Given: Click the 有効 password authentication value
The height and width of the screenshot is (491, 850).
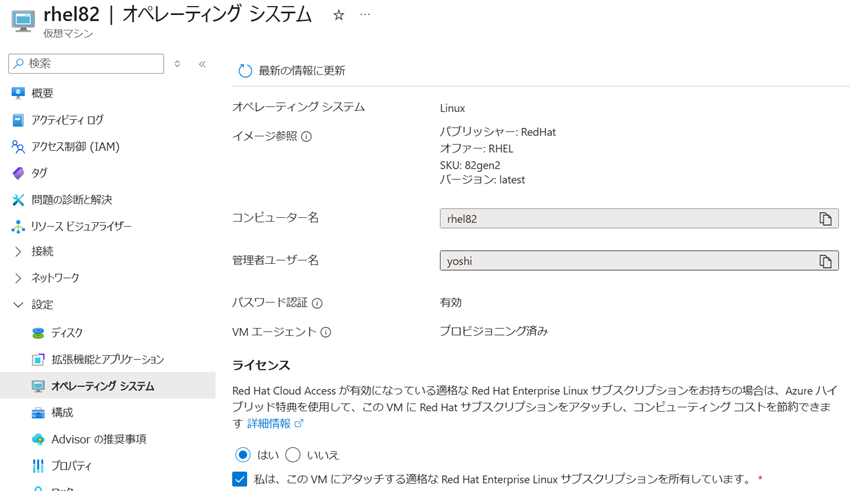Looking at the screenshot, I should [450, 302].
